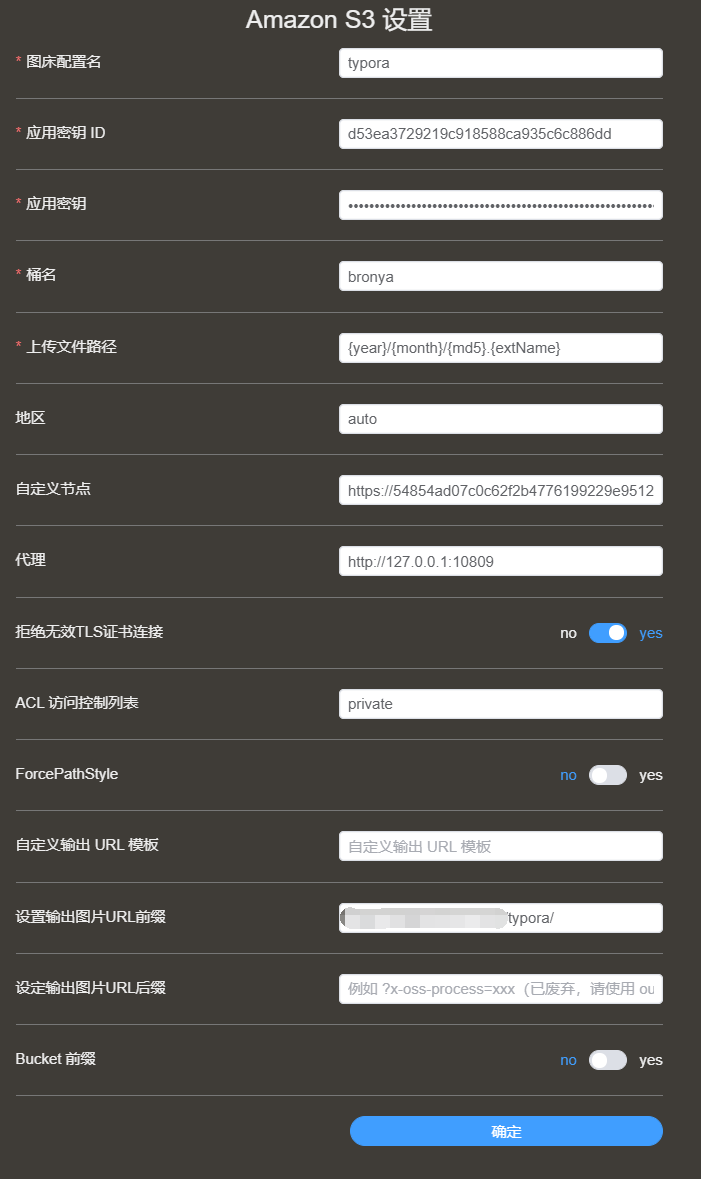Image resolution: width=701 pixels, height=1179 pixels.
Task: Click into the 应用密钥 ID field
Action: (501, 134)
